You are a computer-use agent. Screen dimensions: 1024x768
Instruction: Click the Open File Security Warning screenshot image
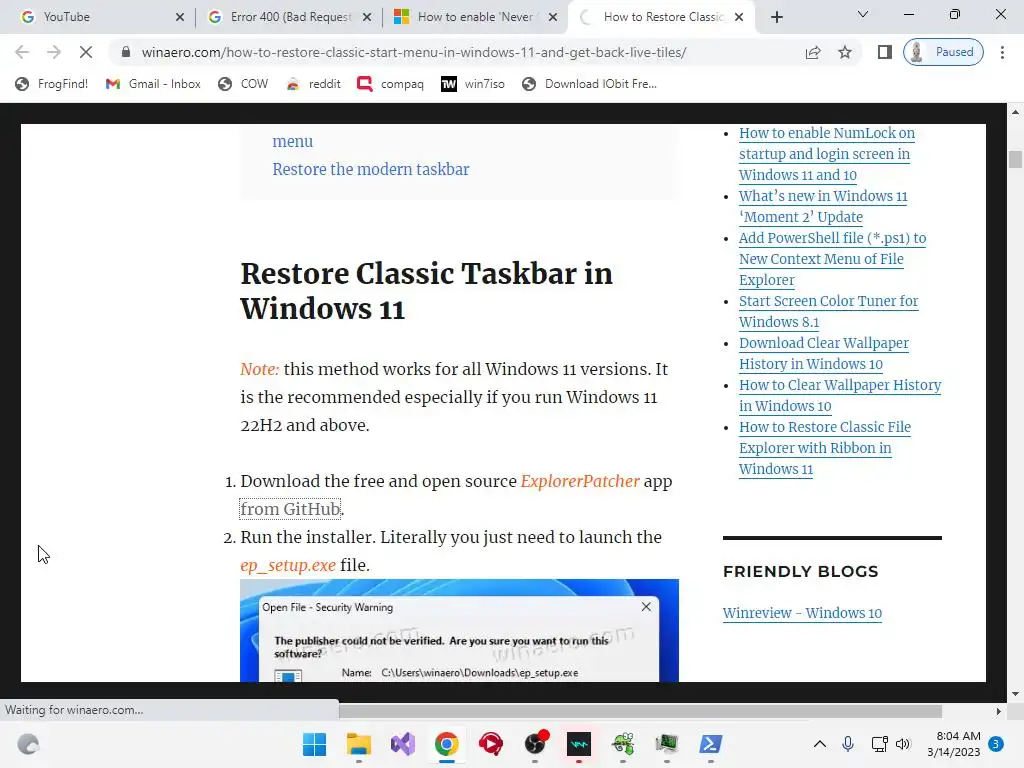pyautogui.click(x=459, y=630)
